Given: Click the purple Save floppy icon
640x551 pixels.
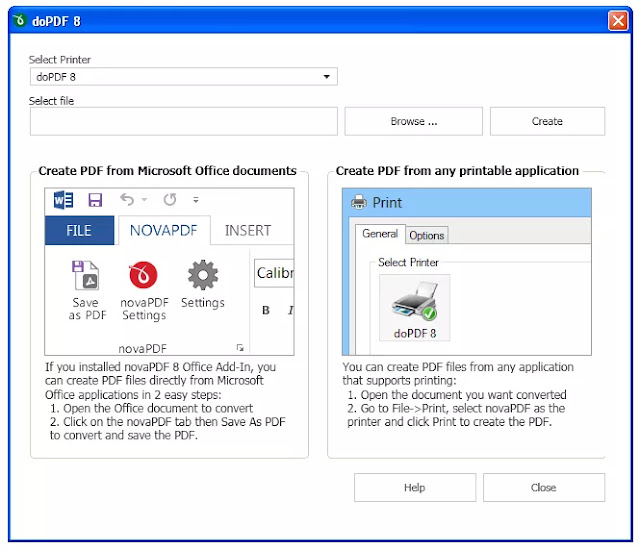Looking at the screenshot, I should point(95,200).
